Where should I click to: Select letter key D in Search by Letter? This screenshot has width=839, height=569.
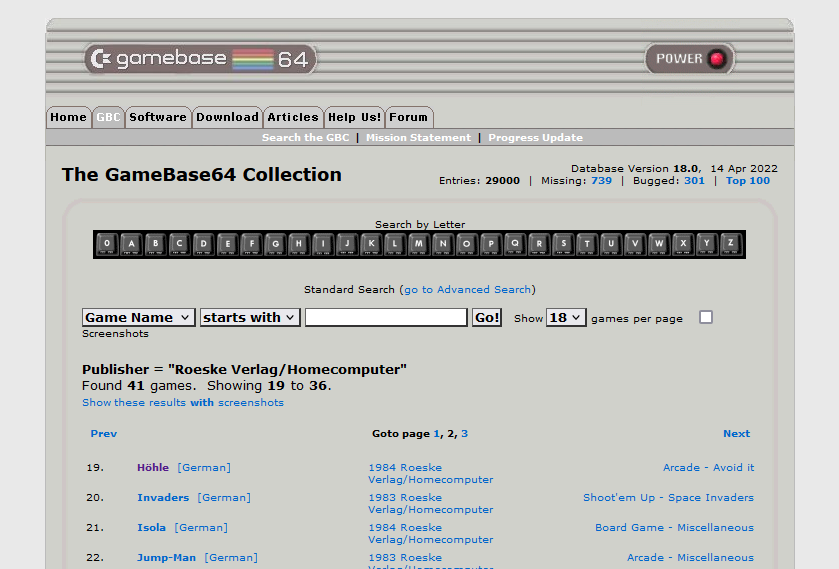[x=203, y=244]
